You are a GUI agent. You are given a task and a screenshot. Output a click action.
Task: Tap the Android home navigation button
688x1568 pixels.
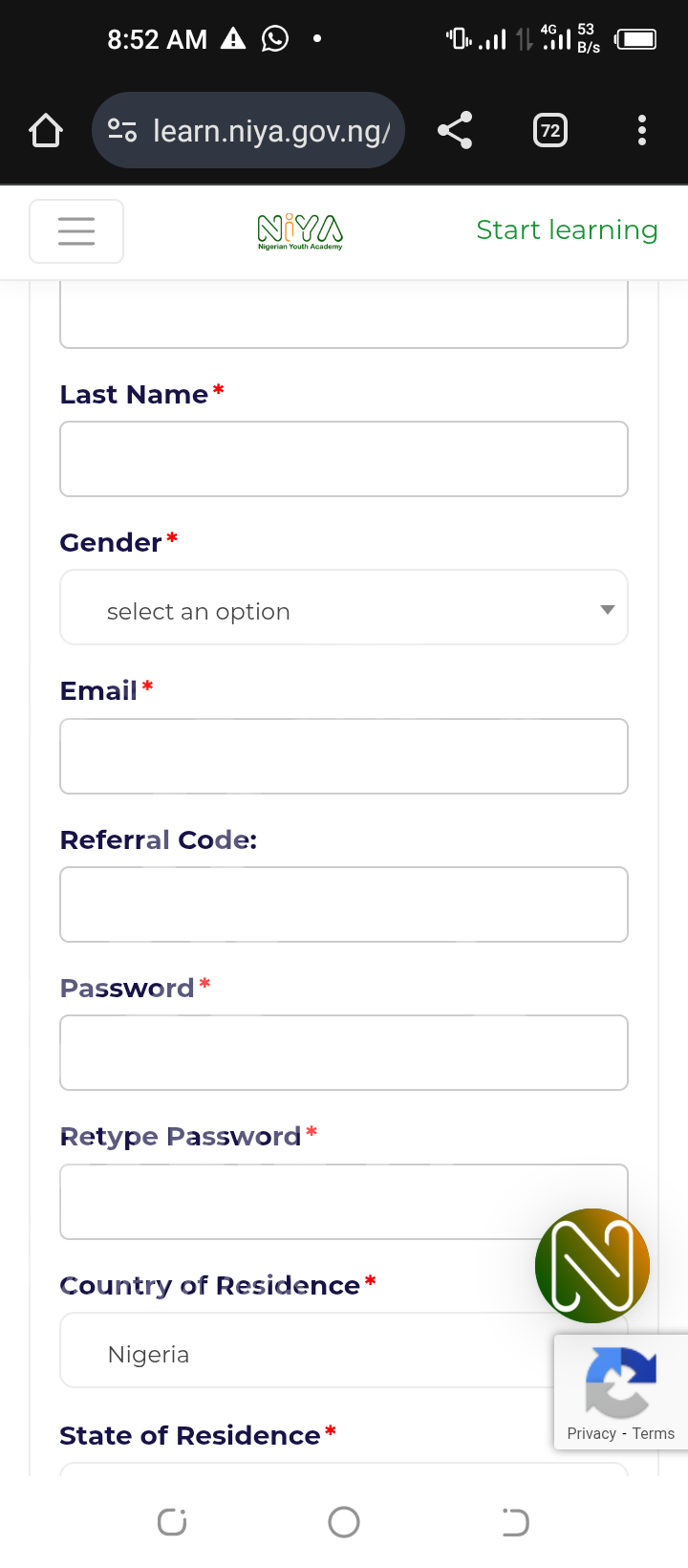344,1522
